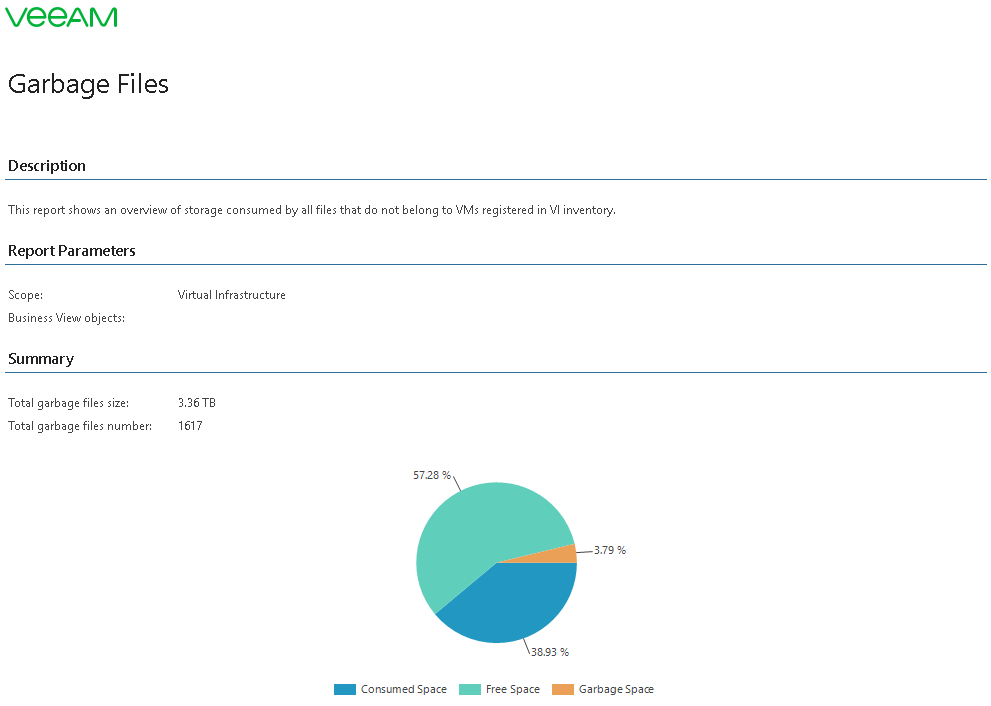
Task: Click the Consumed Space legend swatch
Action: click(x=344, y=690)
